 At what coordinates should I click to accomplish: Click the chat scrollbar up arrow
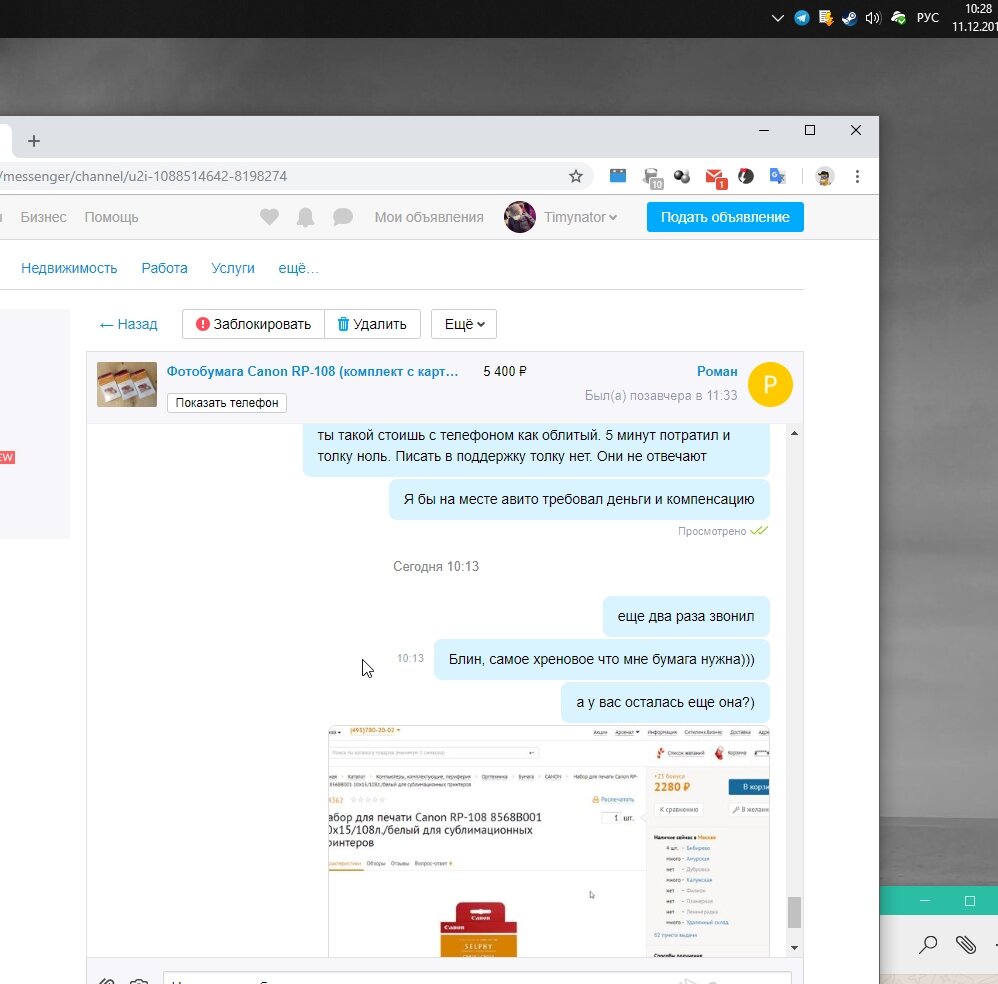[x=794, y=433]
